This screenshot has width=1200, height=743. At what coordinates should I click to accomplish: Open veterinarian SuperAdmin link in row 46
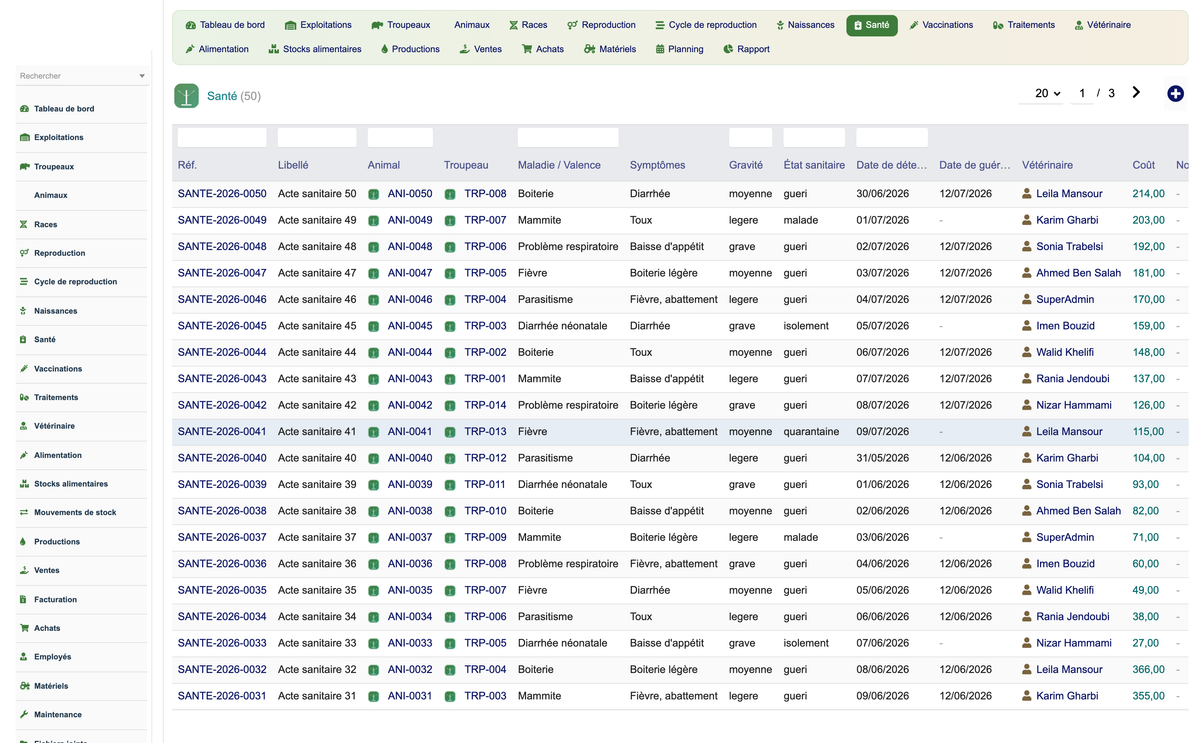click(1065, 300)
